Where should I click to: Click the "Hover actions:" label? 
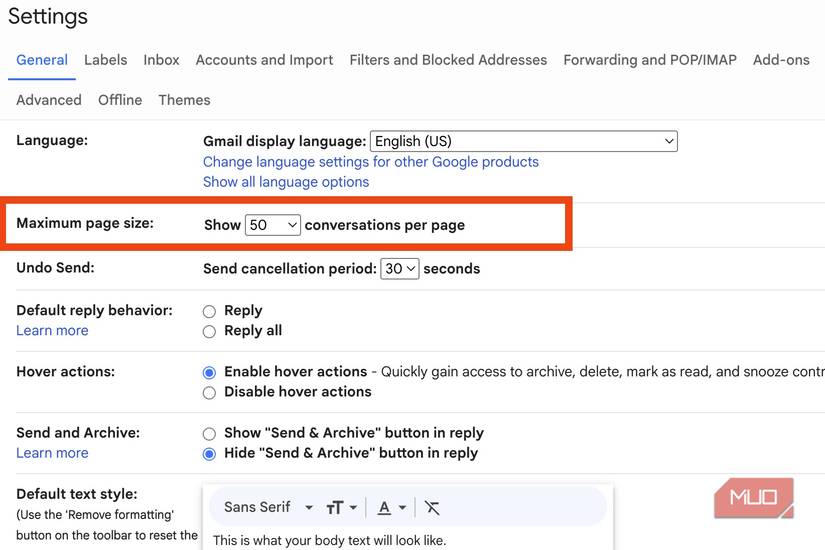[x=65, y=372]
